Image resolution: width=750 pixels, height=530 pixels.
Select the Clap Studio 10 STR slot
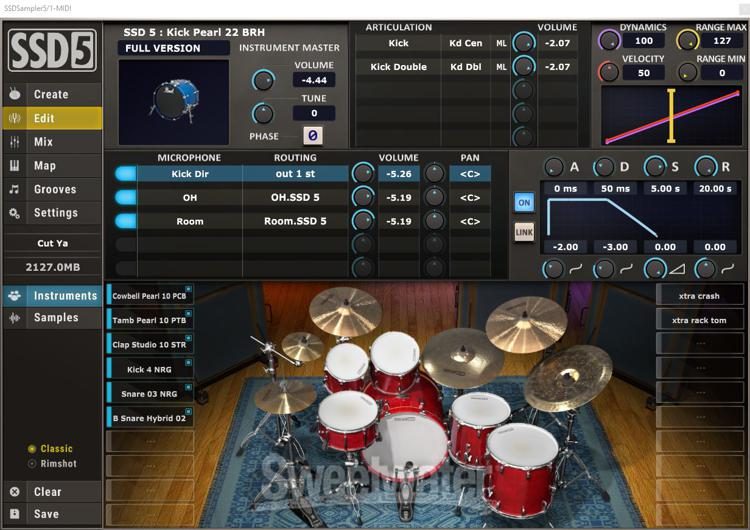click(150, 344)
